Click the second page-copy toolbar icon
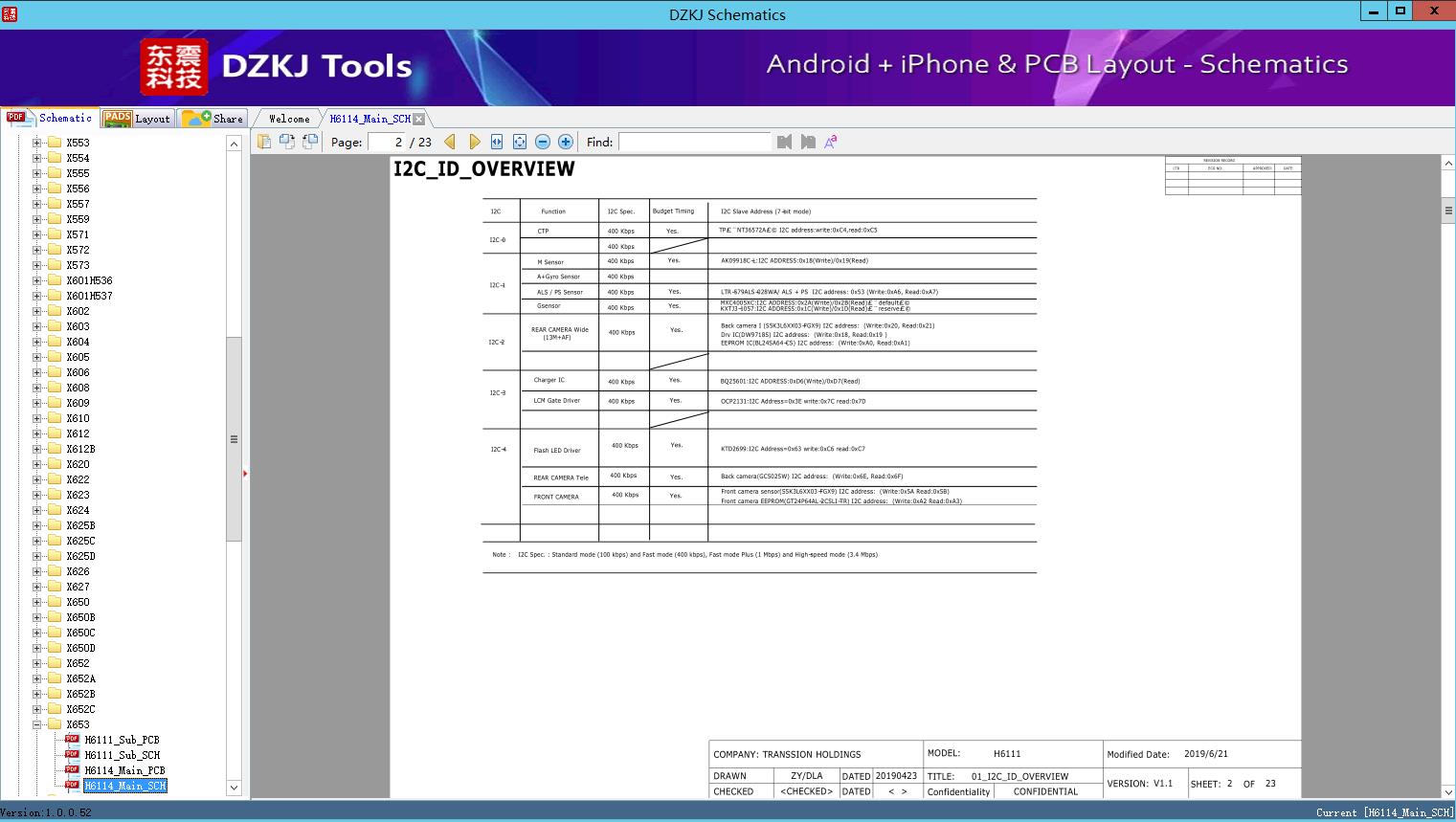 point(287,142)
